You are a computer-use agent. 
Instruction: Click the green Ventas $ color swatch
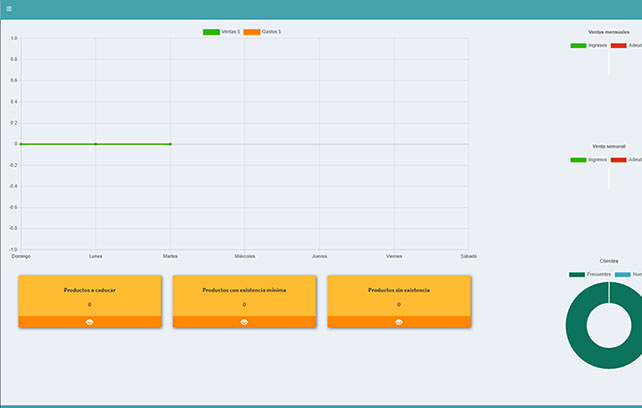pos(211,32)
